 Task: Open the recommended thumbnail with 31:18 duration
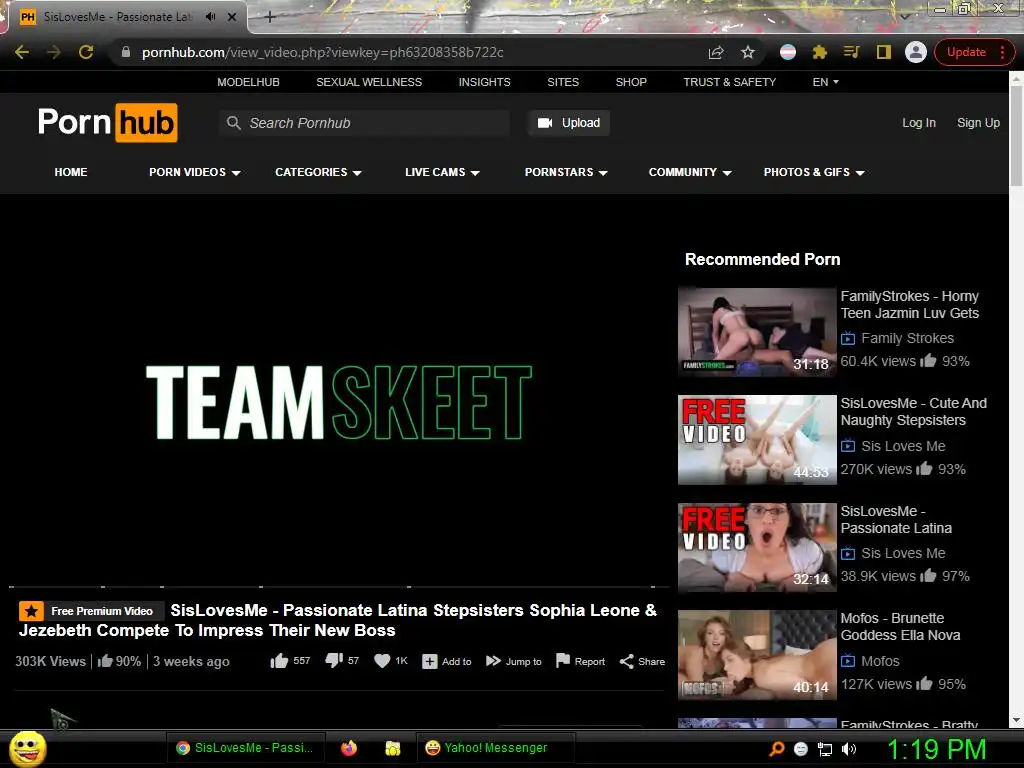[x=757, y=332]
